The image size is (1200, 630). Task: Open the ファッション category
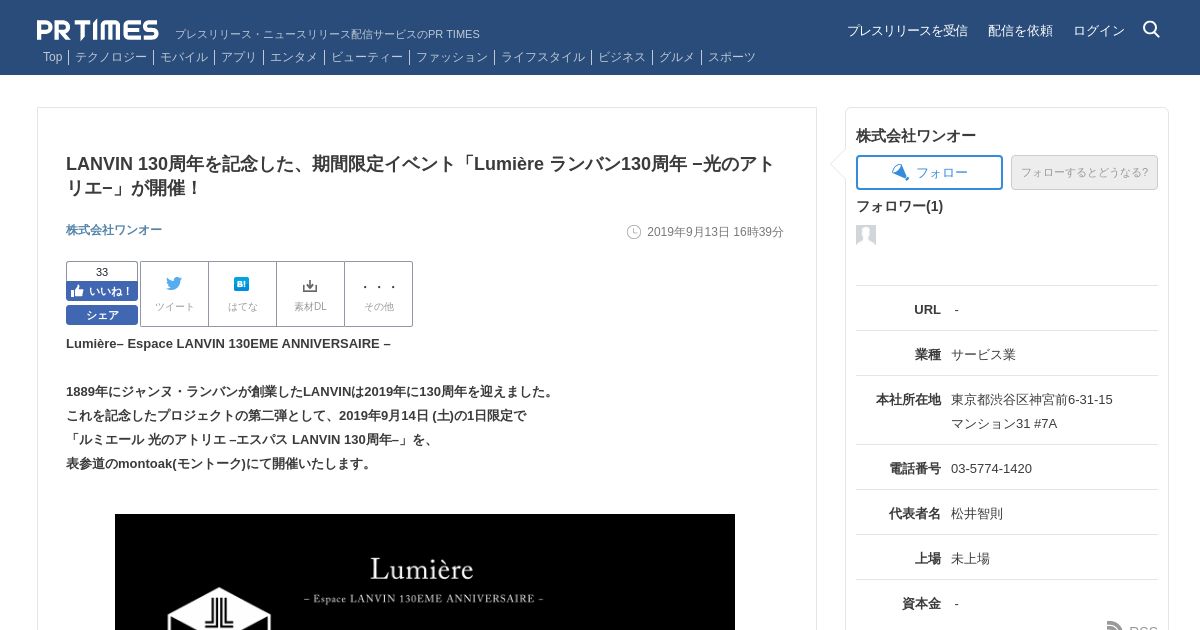(x=452, y=57)
